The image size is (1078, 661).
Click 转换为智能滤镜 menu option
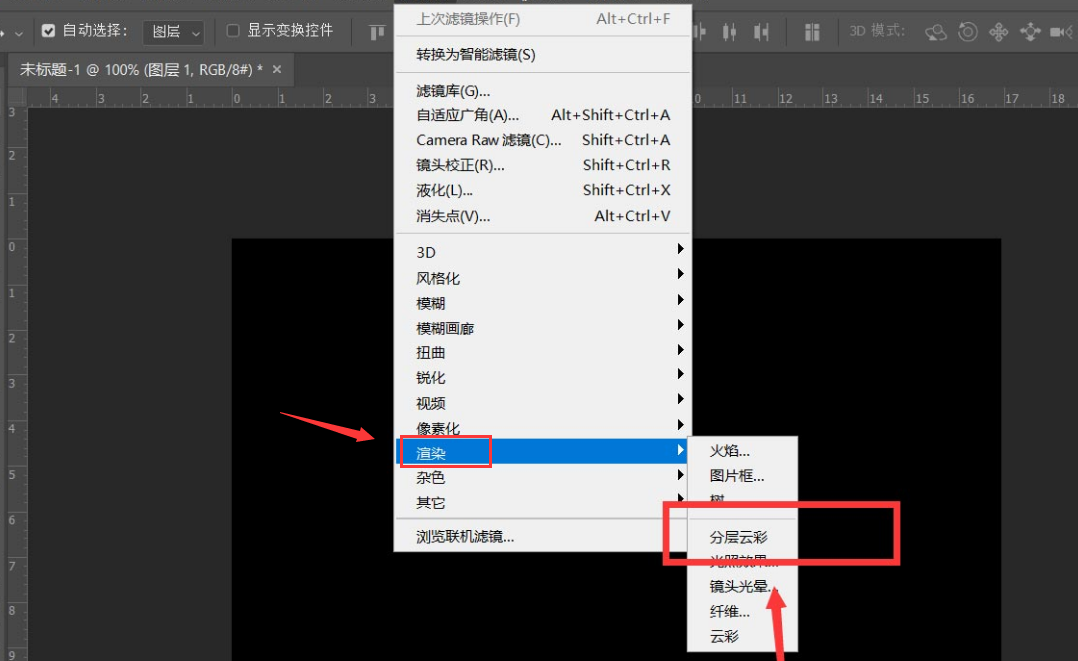point(475,54)
